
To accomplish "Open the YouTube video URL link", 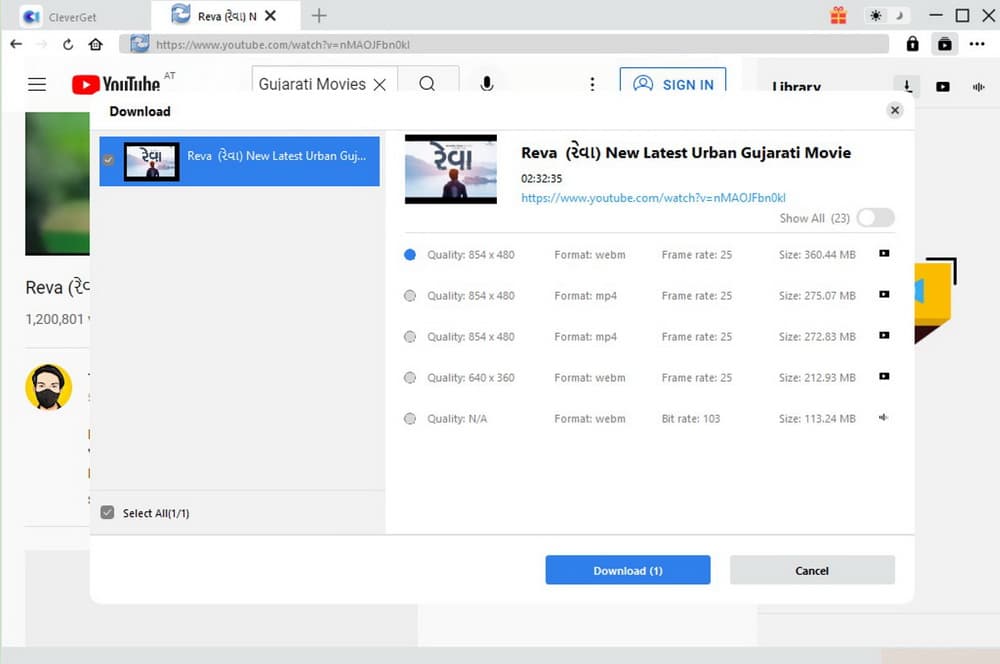I will pyautogui.click(x=653, y=198).
